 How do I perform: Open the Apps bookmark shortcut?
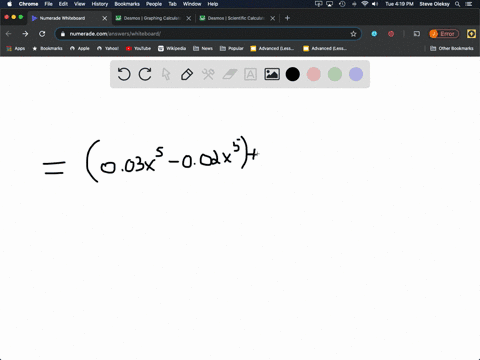pyautogui.click(x=16, y=48)
